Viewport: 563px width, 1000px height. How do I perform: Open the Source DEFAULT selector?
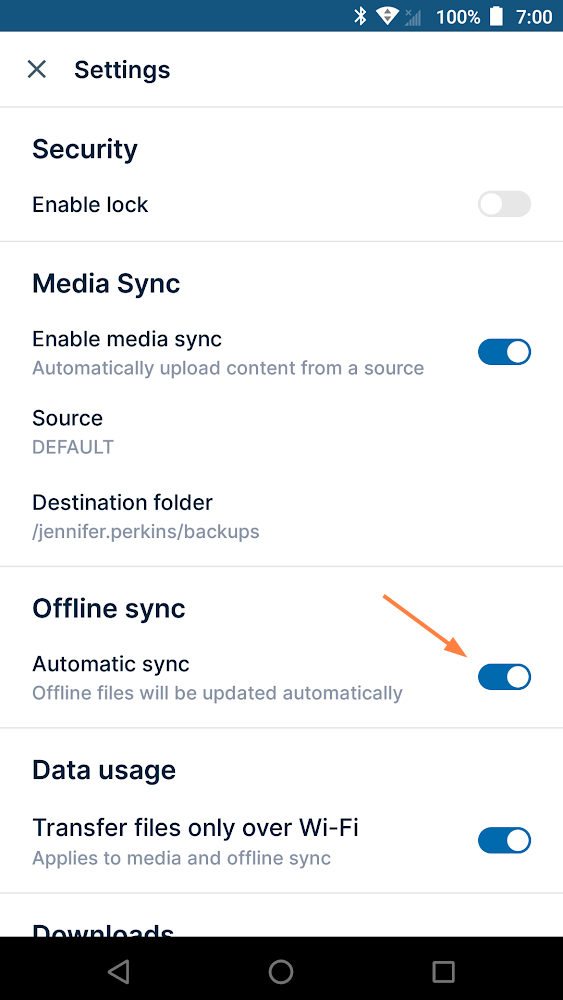point(281,432)
